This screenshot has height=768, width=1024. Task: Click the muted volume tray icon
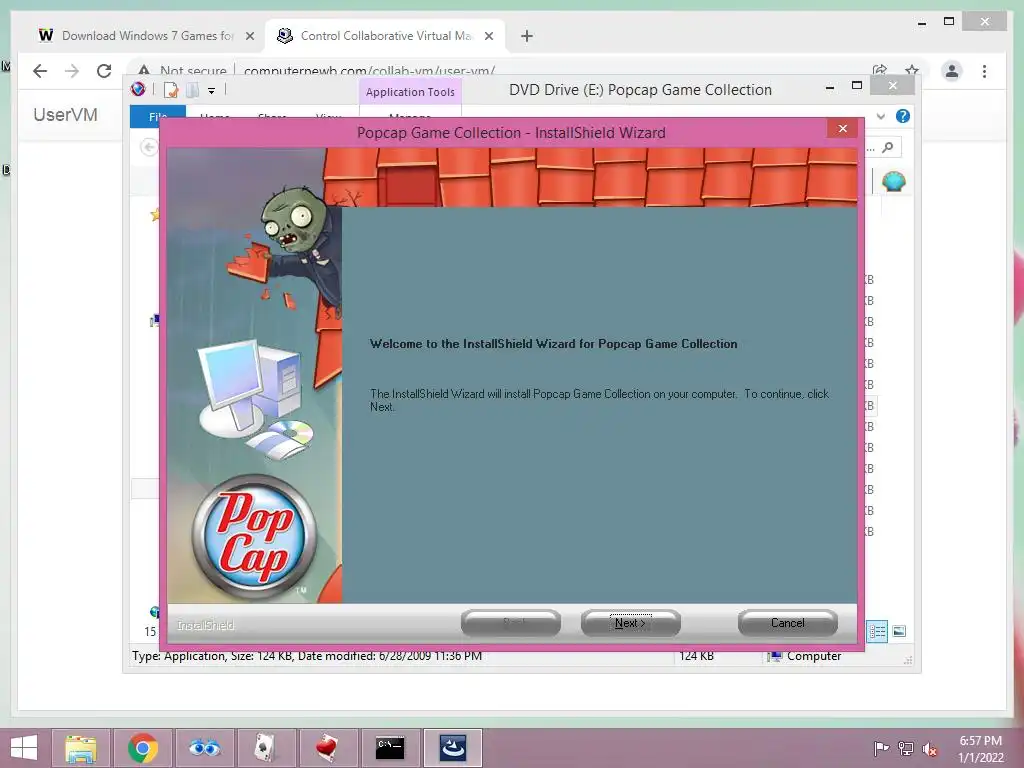(930, 749)
